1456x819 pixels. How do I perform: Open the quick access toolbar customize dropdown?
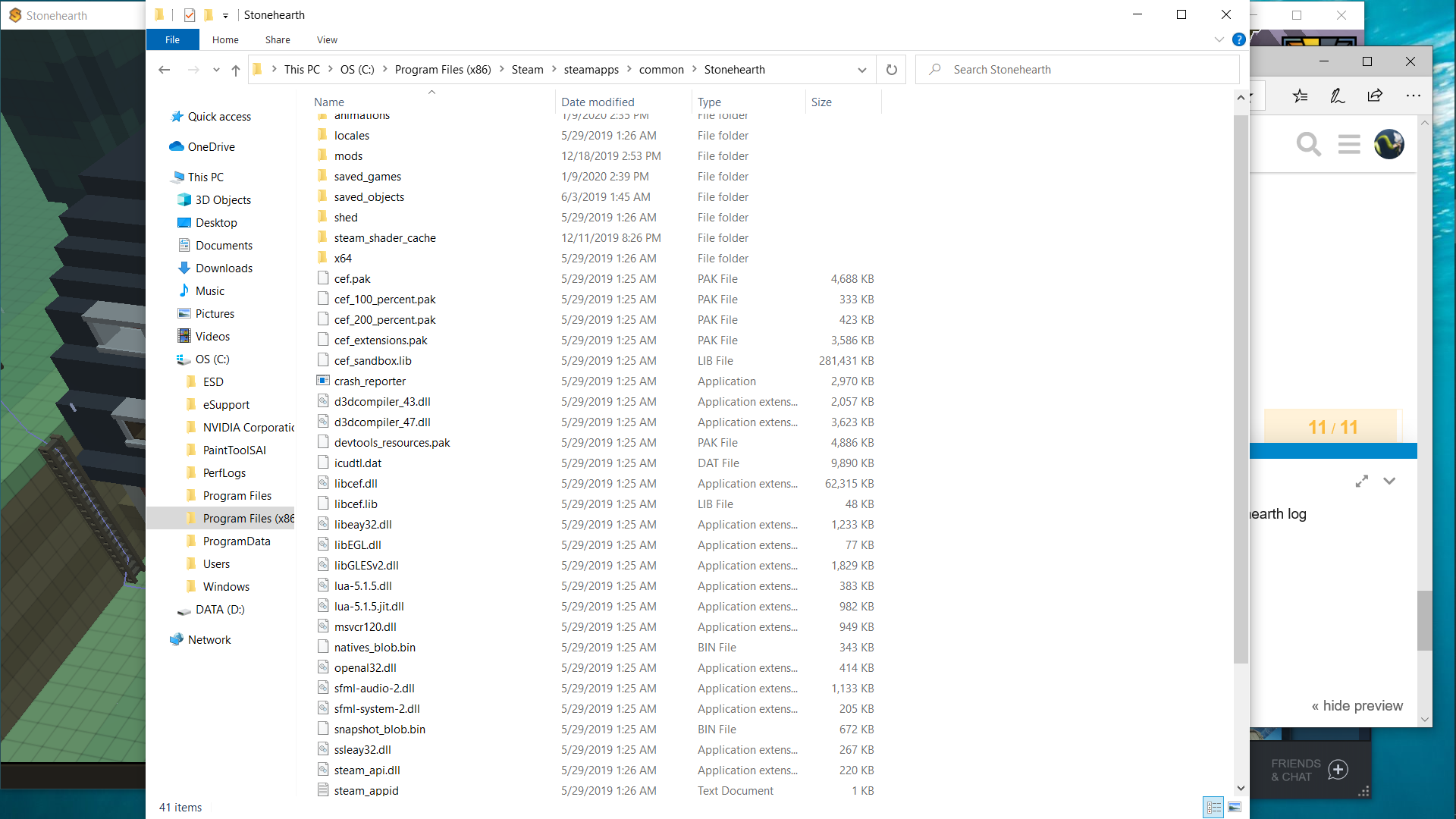(x=225, y=16)
